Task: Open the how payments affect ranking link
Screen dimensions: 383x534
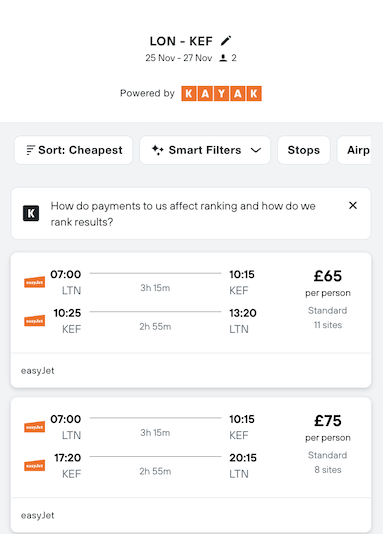Action: (x=183, y=214)
